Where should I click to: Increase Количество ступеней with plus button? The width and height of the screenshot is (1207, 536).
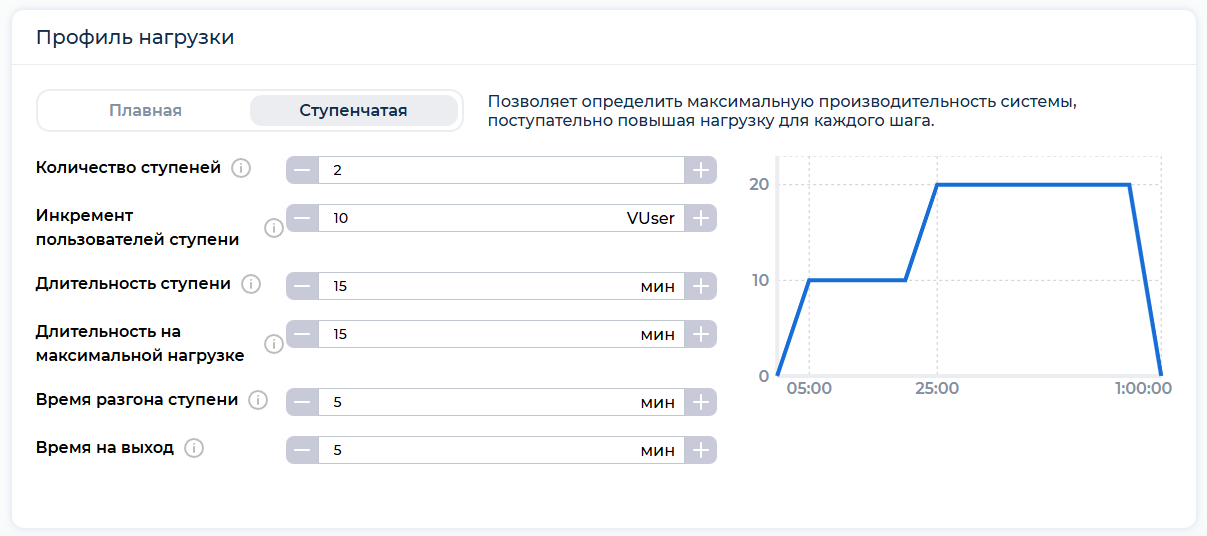click(x=701, y=170)
